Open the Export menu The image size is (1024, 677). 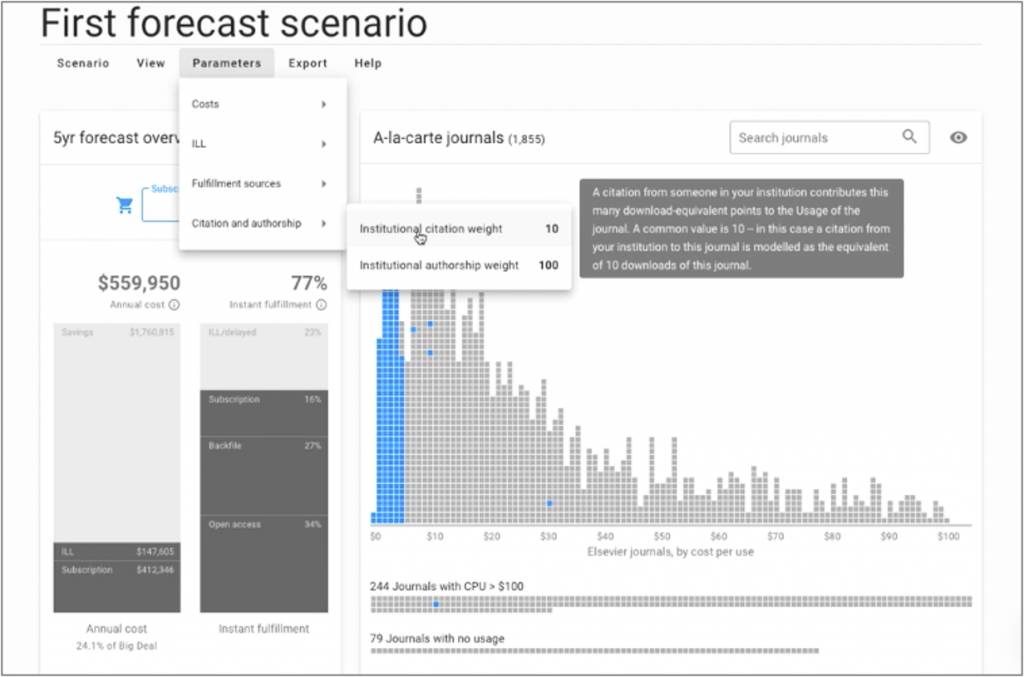308,63
